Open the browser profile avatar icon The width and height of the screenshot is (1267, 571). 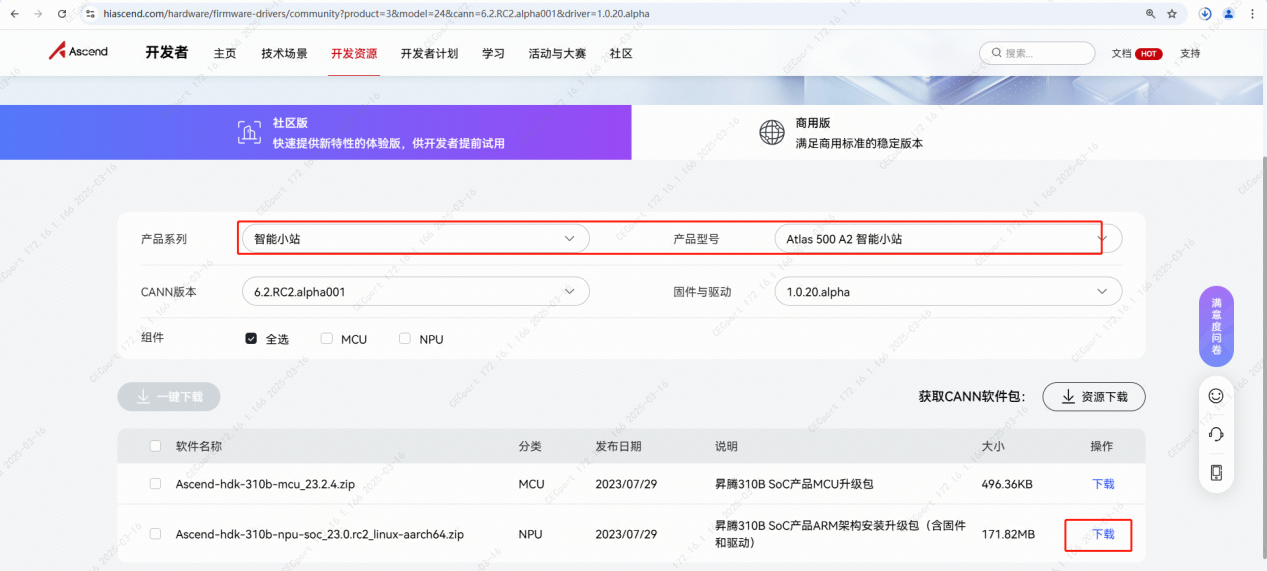tap(1229, 14)
